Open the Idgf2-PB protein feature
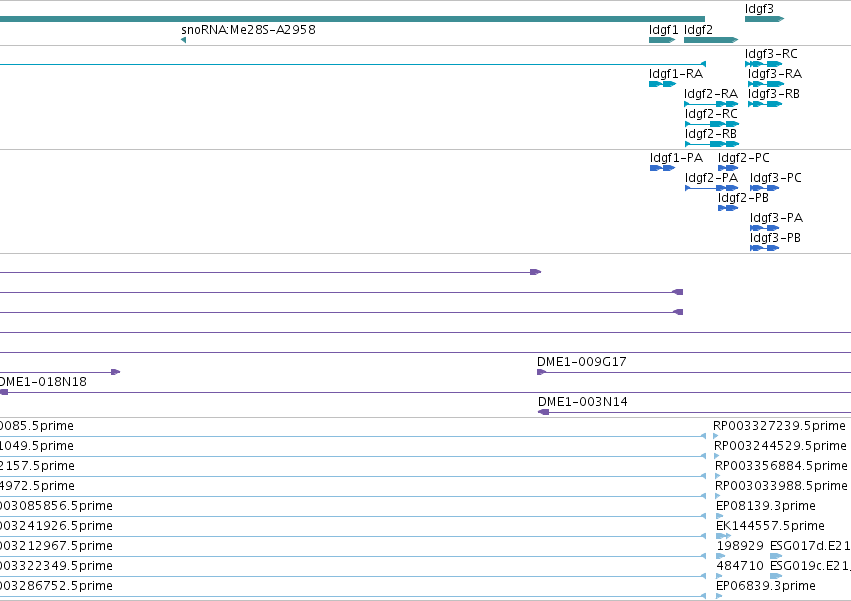This screenshot has height=601, width=851. pyautogui.click(x=728, y=208)
